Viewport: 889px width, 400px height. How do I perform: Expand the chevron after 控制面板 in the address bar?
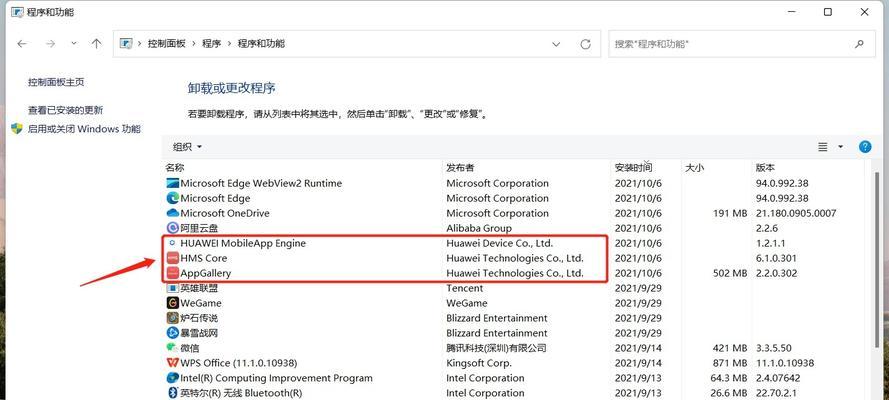pyautogui.click(x=194, y=44)
